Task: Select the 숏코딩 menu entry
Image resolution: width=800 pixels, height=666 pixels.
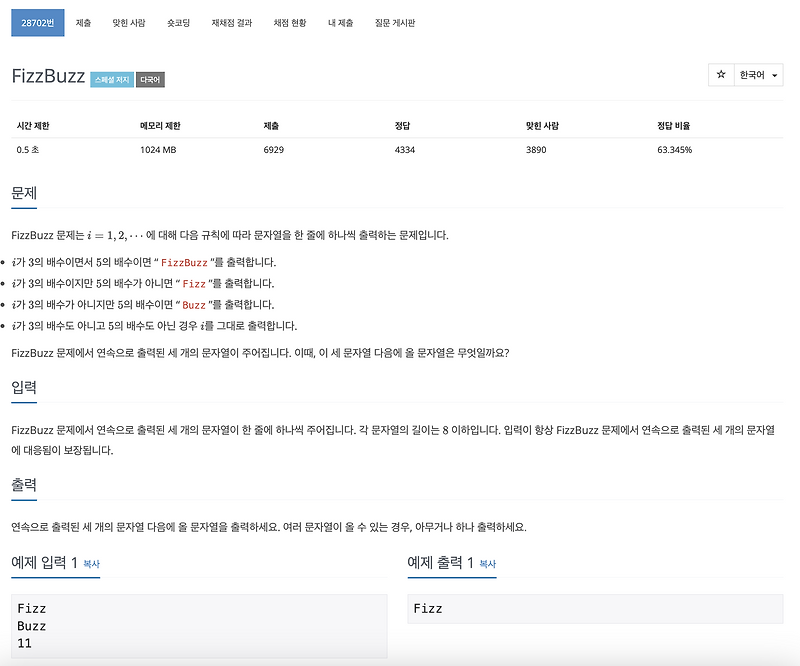Action: [x=180, y=21]
